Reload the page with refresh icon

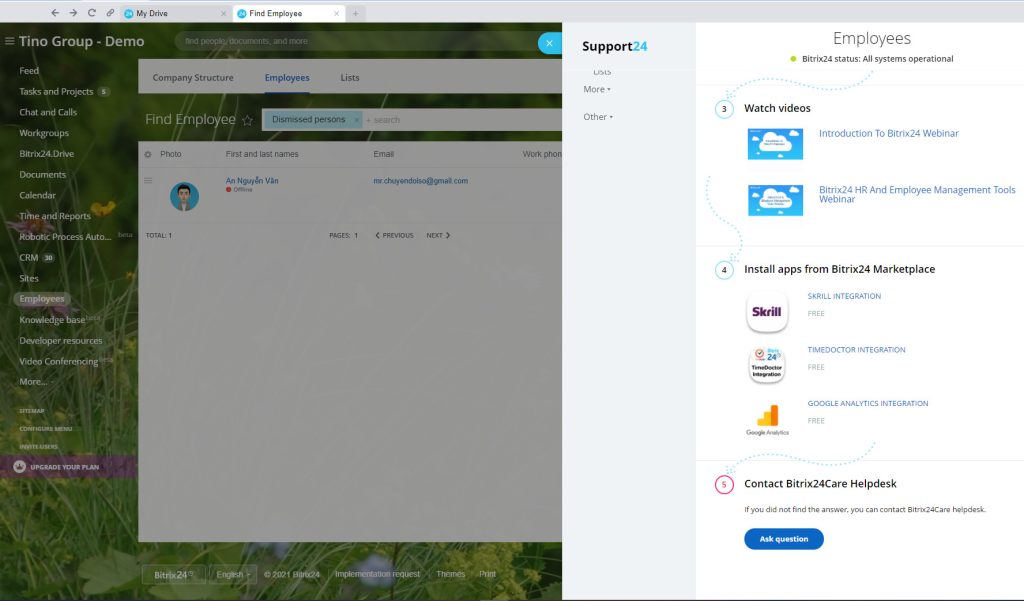pyautogui.click(x=92, y=13)
